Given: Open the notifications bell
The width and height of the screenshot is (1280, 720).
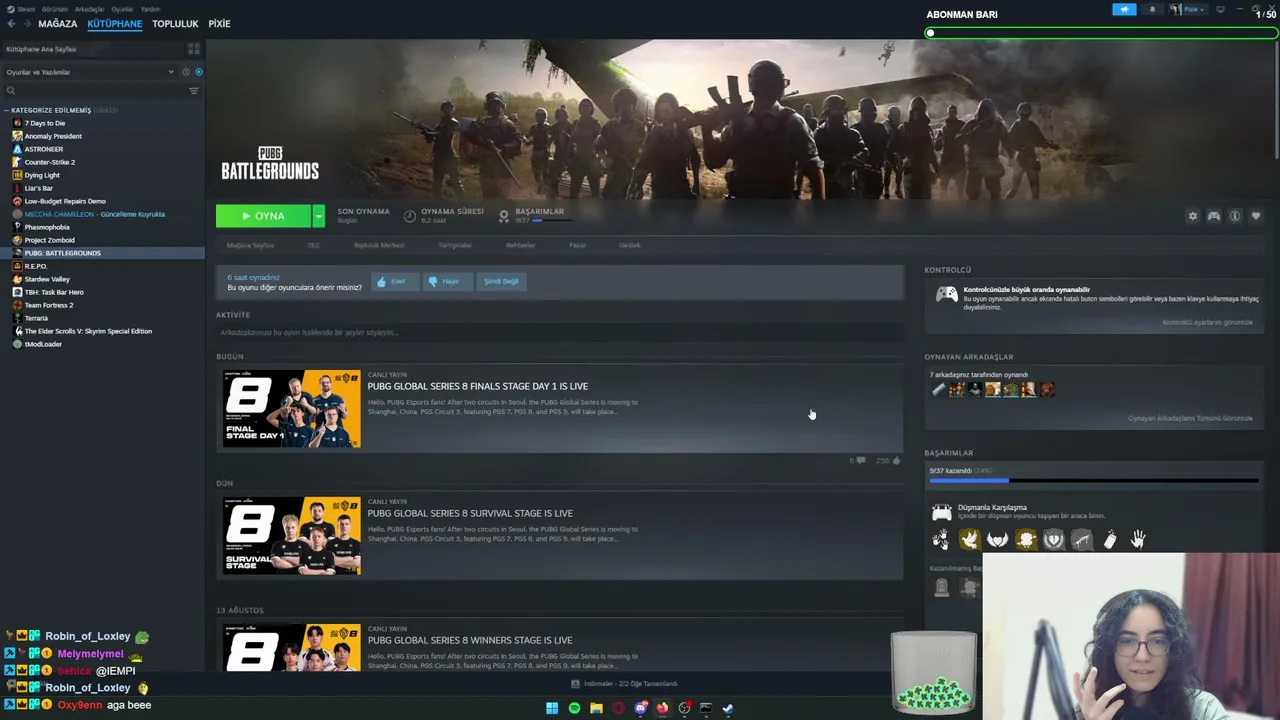Looking at the screenshot, I should pos(1152,10).
